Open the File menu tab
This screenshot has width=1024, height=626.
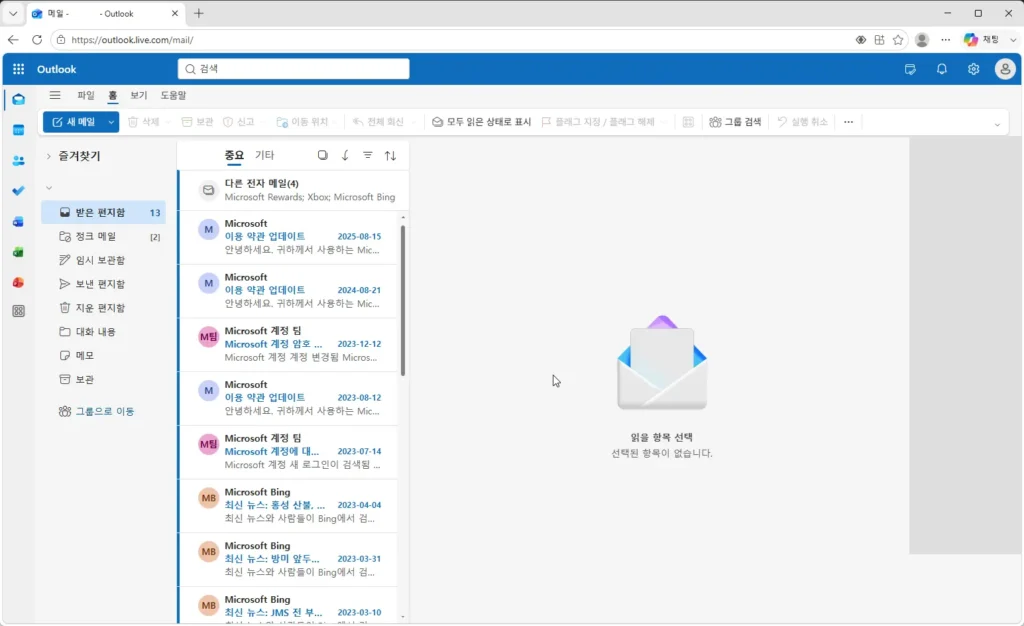[86, 95]
